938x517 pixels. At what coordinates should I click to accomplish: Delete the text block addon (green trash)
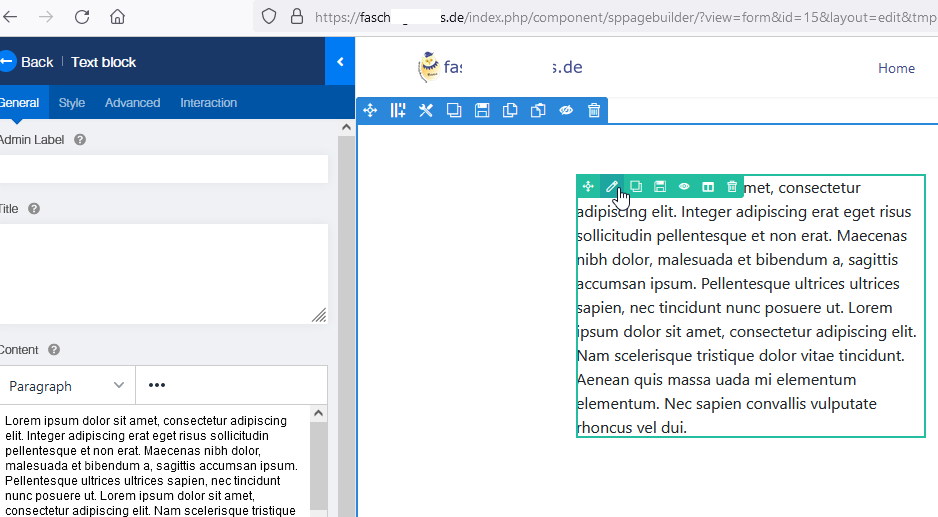coord(732,187)
